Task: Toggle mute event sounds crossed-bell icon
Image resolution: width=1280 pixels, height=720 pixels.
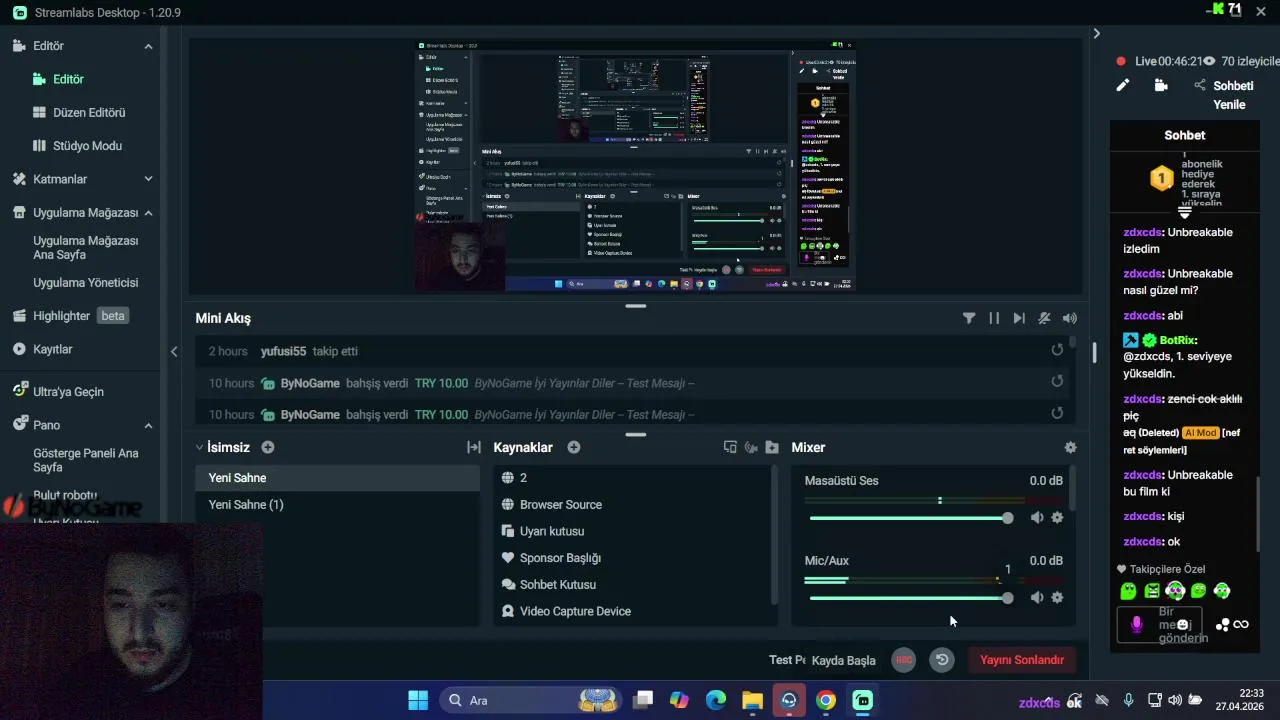Action: tap(1044, 318)
